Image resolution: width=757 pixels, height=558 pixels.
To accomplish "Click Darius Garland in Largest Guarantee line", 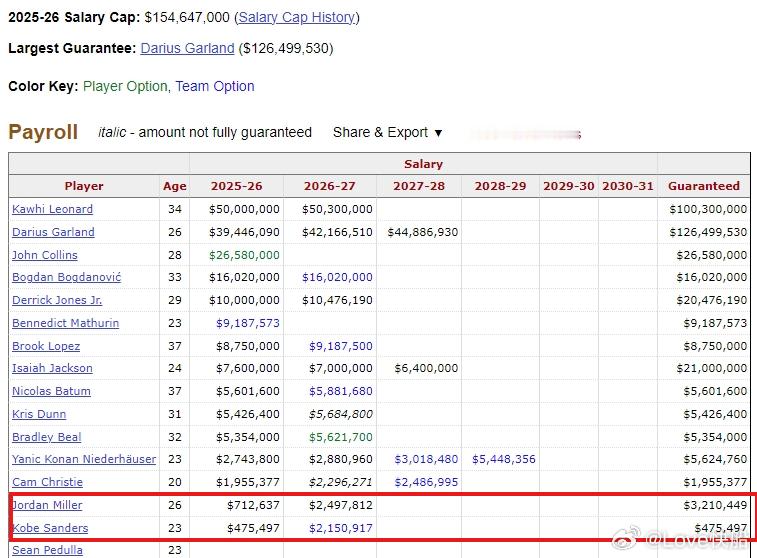I will [x=187, y=48].
